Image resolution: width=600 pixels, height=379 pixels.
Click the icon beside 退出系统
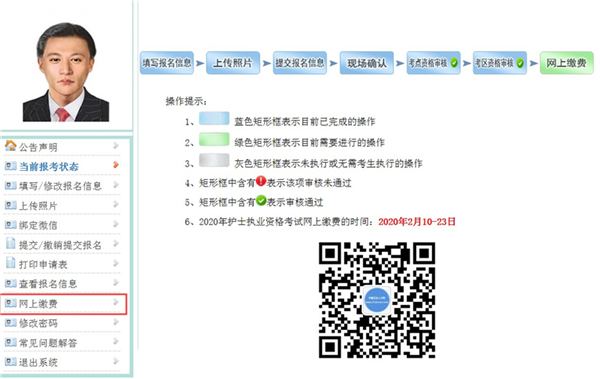(x=10, y=361)
